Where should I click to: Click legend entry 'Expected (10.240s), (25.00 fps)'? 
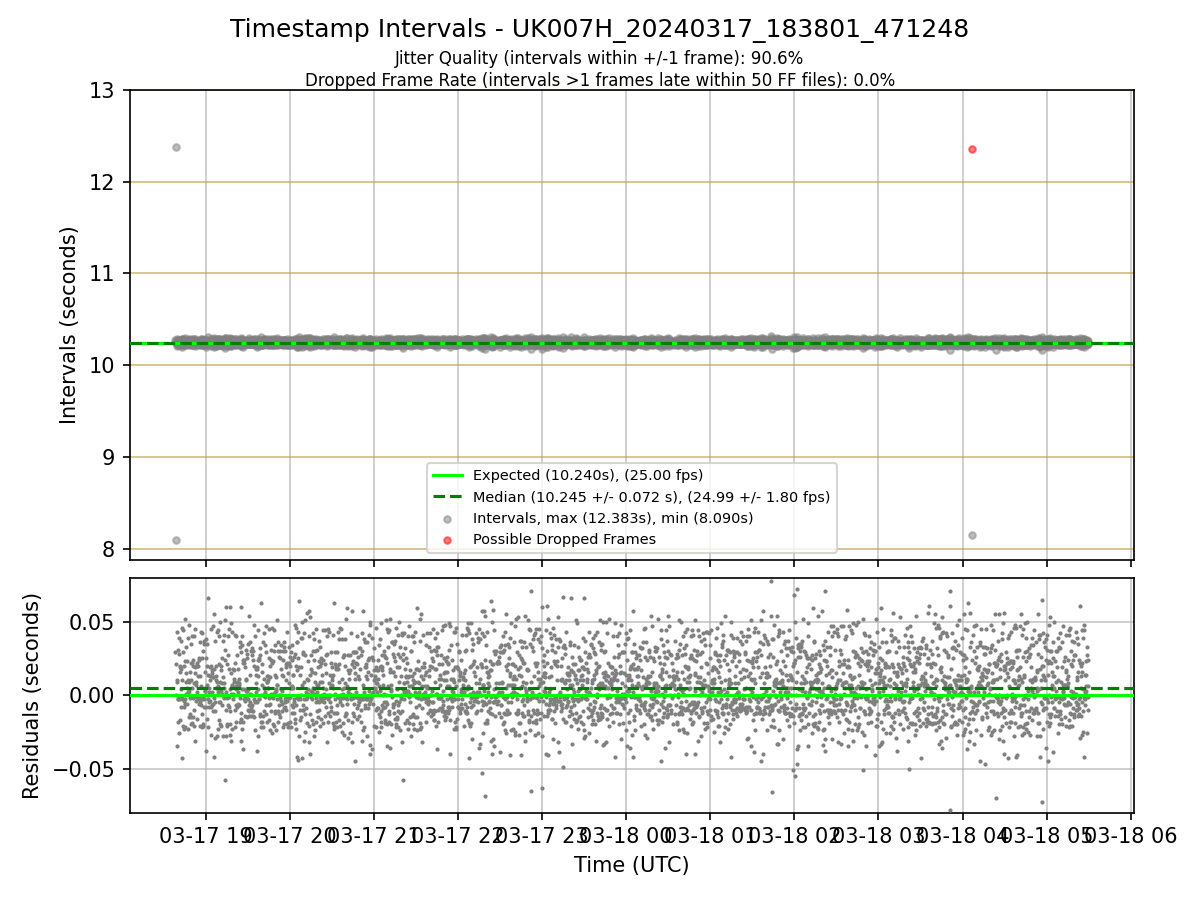tap(588, 475)
